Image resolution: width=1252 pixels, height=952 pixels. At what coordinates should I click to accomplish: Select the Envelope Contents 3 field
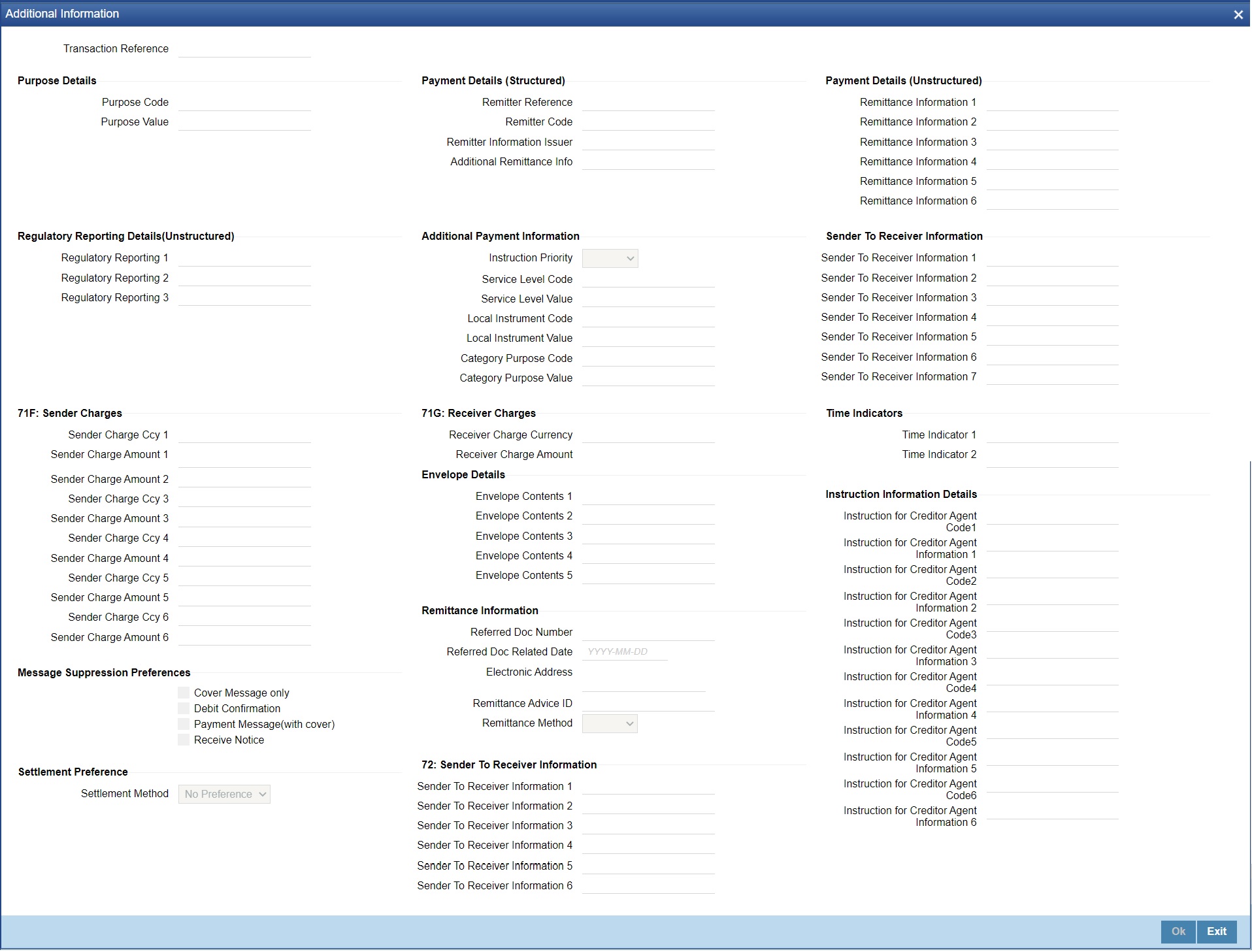[x=648, y=536]
